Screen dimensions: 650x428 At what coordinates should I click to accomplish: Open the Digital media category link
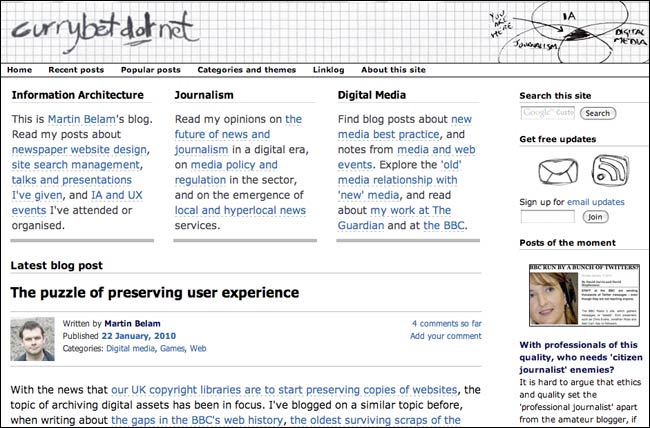[x=130, y=348]
